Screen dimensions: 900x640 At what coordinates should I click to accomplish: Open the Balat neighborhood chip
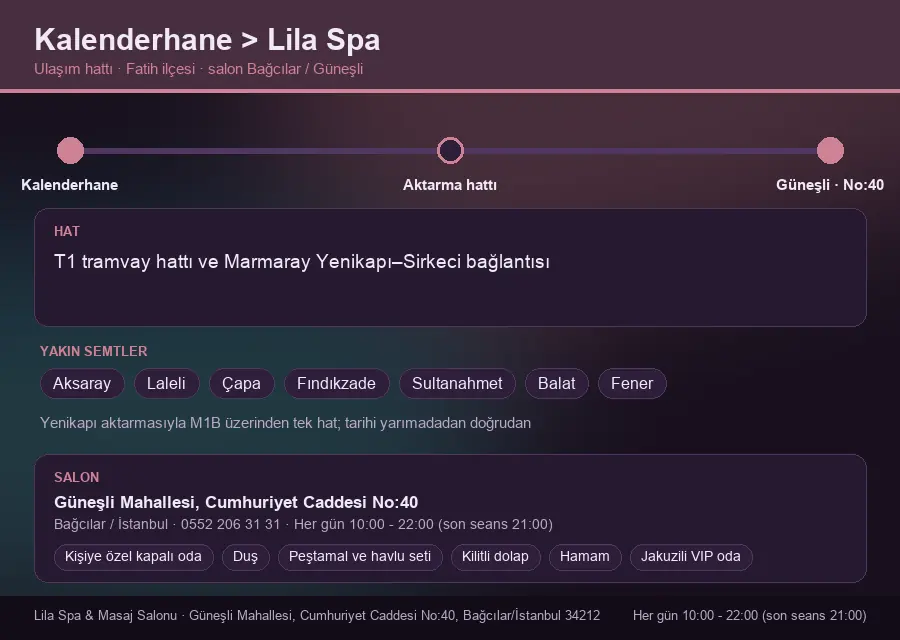point(557,383)
